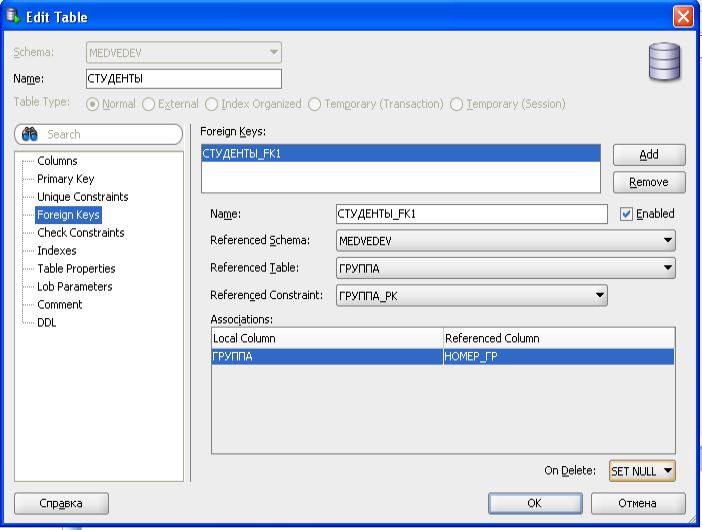The image size is (702, 530).
Task: Select Check Constraints in the tree
Action: (x=81, y=233)
